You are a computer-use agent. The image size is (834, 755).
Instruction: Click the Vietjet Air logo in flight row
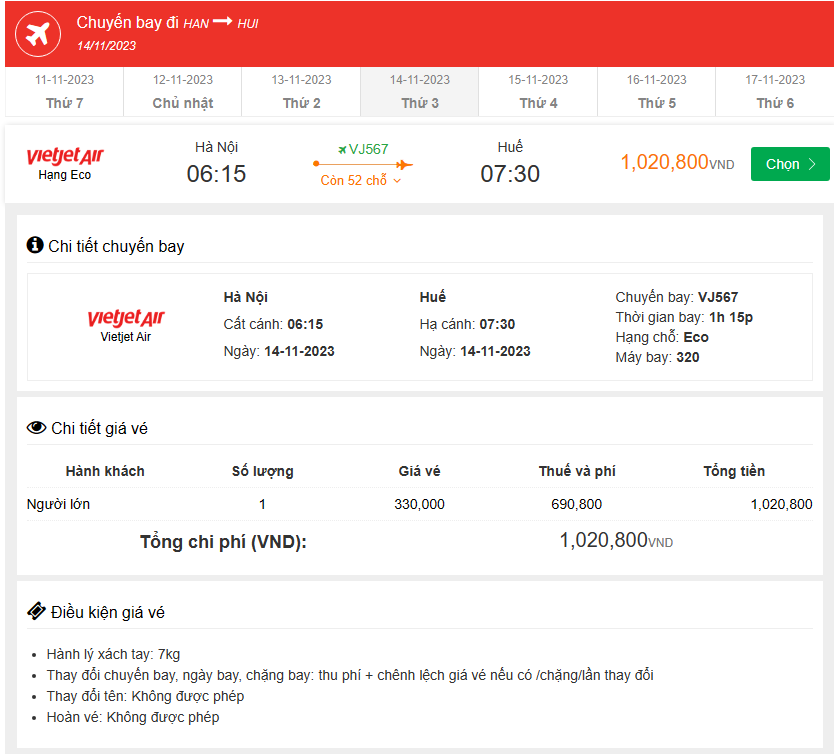tap(65, 156)
